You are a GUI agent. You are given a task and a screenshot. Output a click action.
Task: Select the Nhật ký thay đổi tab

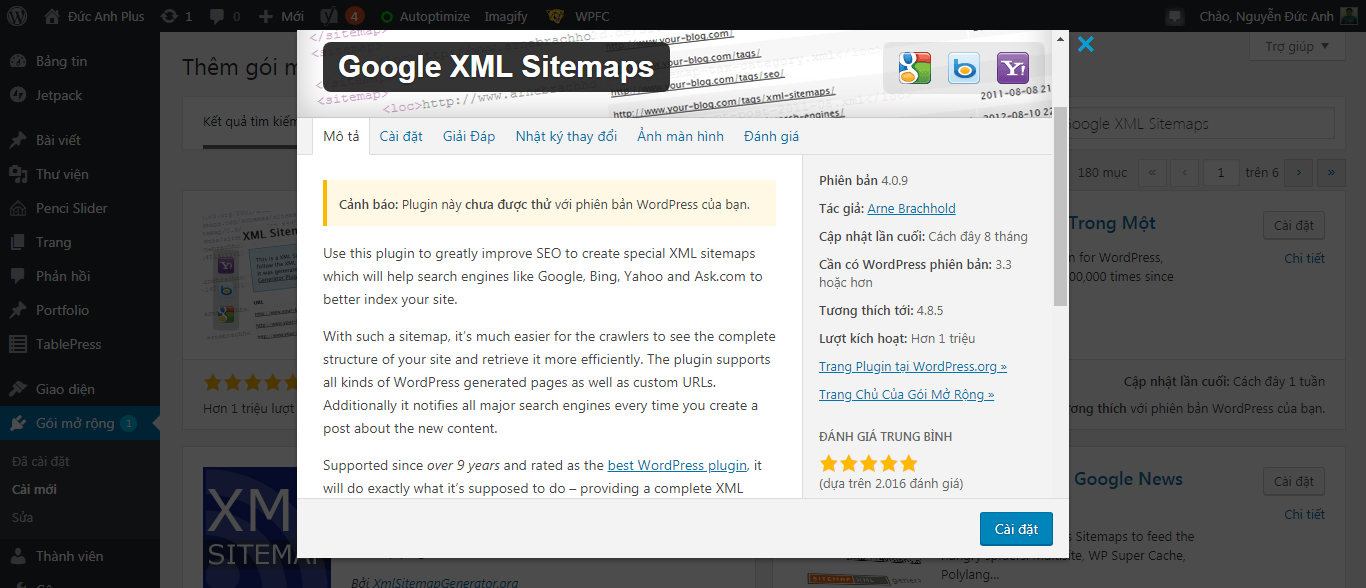tap(566, 136)
